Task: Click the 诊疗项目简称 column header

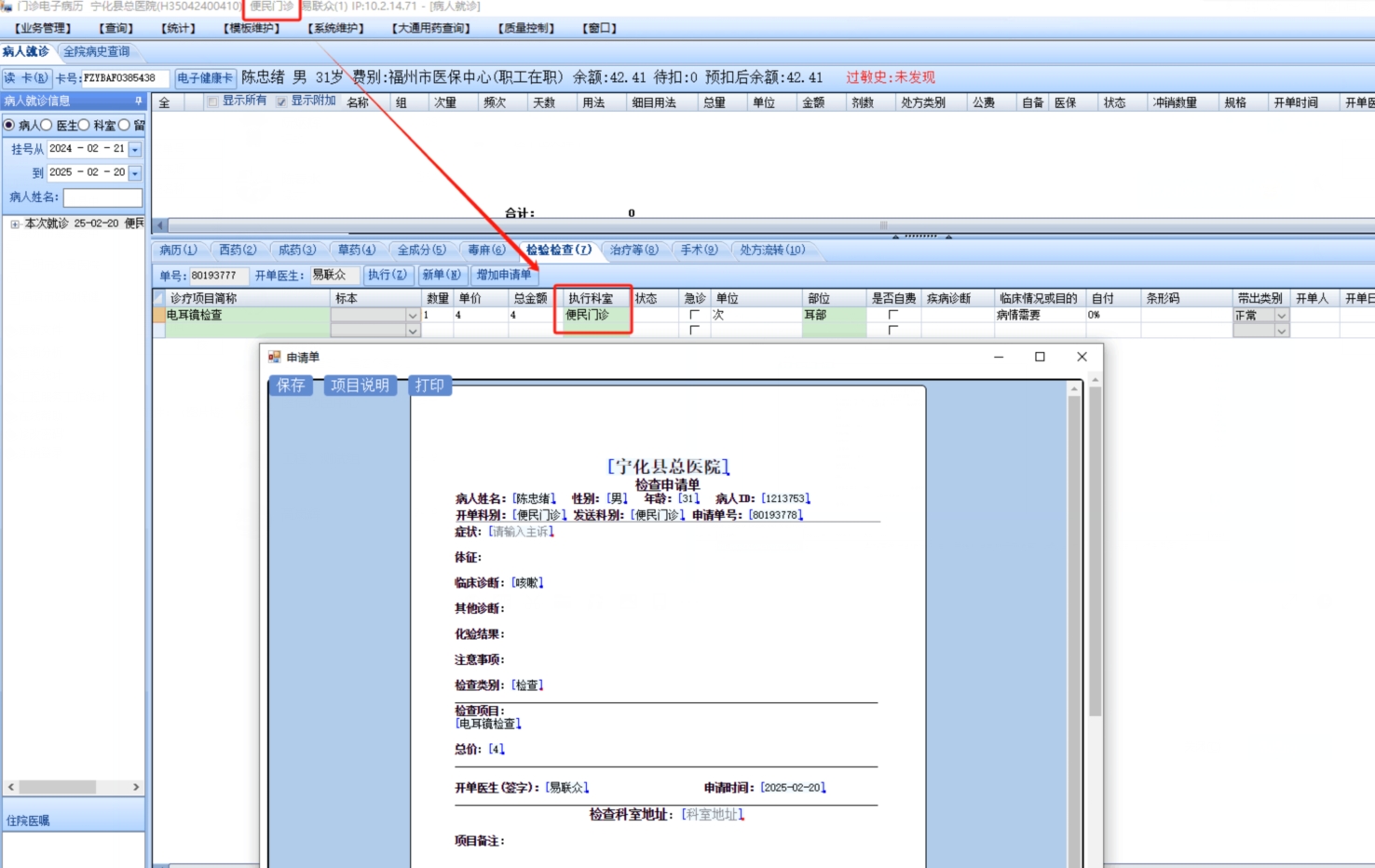Action: coord(248,298)
